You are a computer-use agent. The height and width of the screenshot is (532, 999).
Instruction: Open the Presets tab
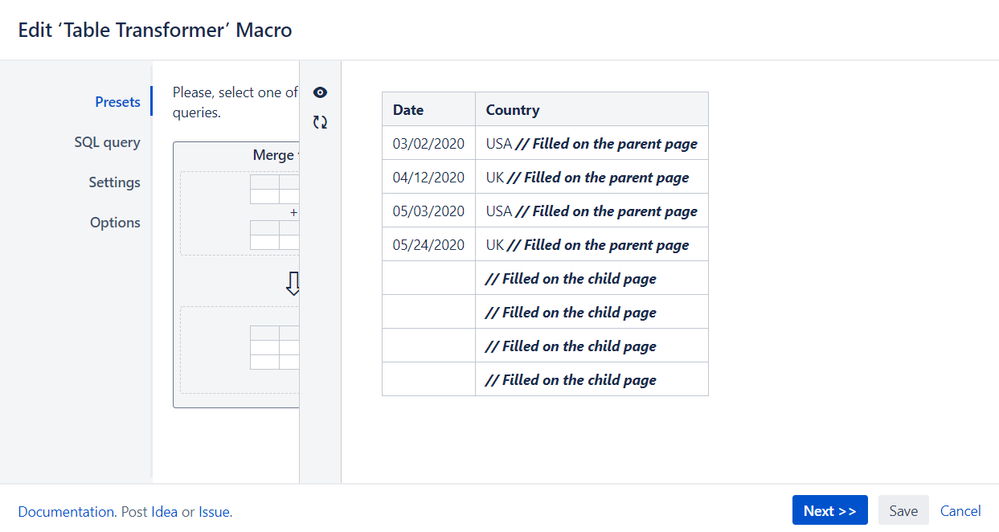pos(117,102)
